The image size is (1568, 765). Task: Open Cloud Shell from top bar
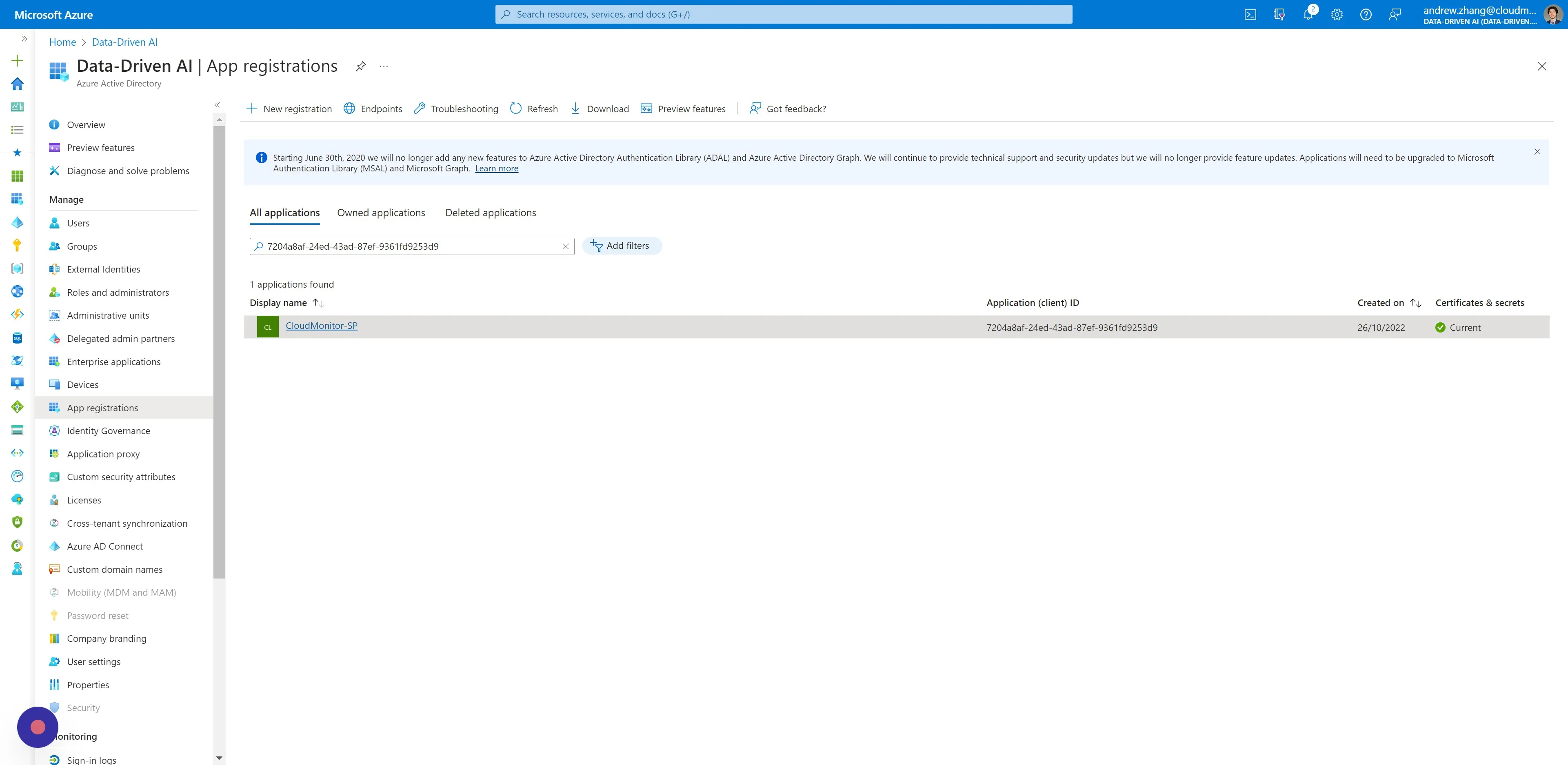(x=1250, y=15)
